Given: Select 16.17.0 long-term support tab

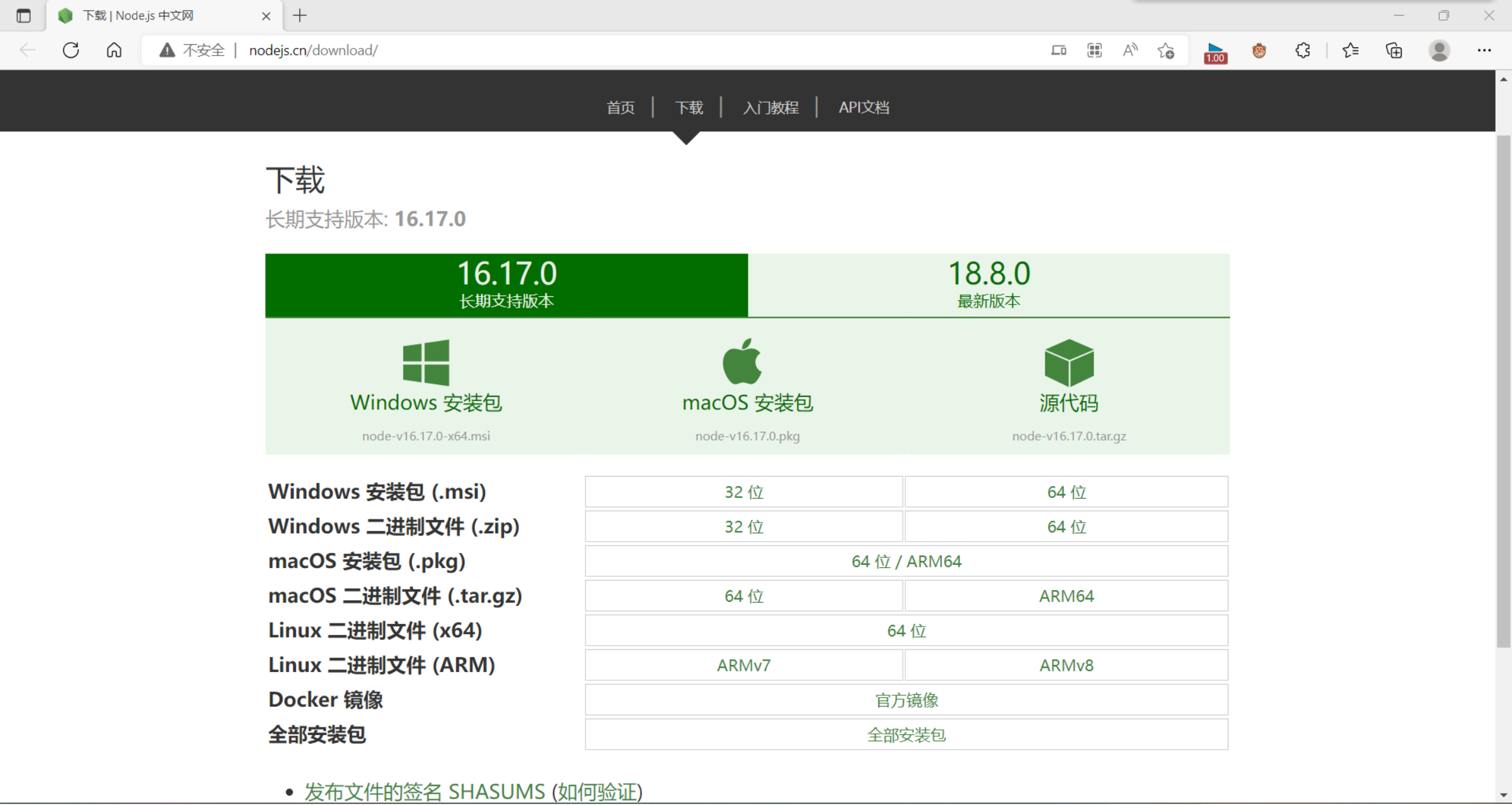Looking at the screenshot, I should (x=507, y=285).
